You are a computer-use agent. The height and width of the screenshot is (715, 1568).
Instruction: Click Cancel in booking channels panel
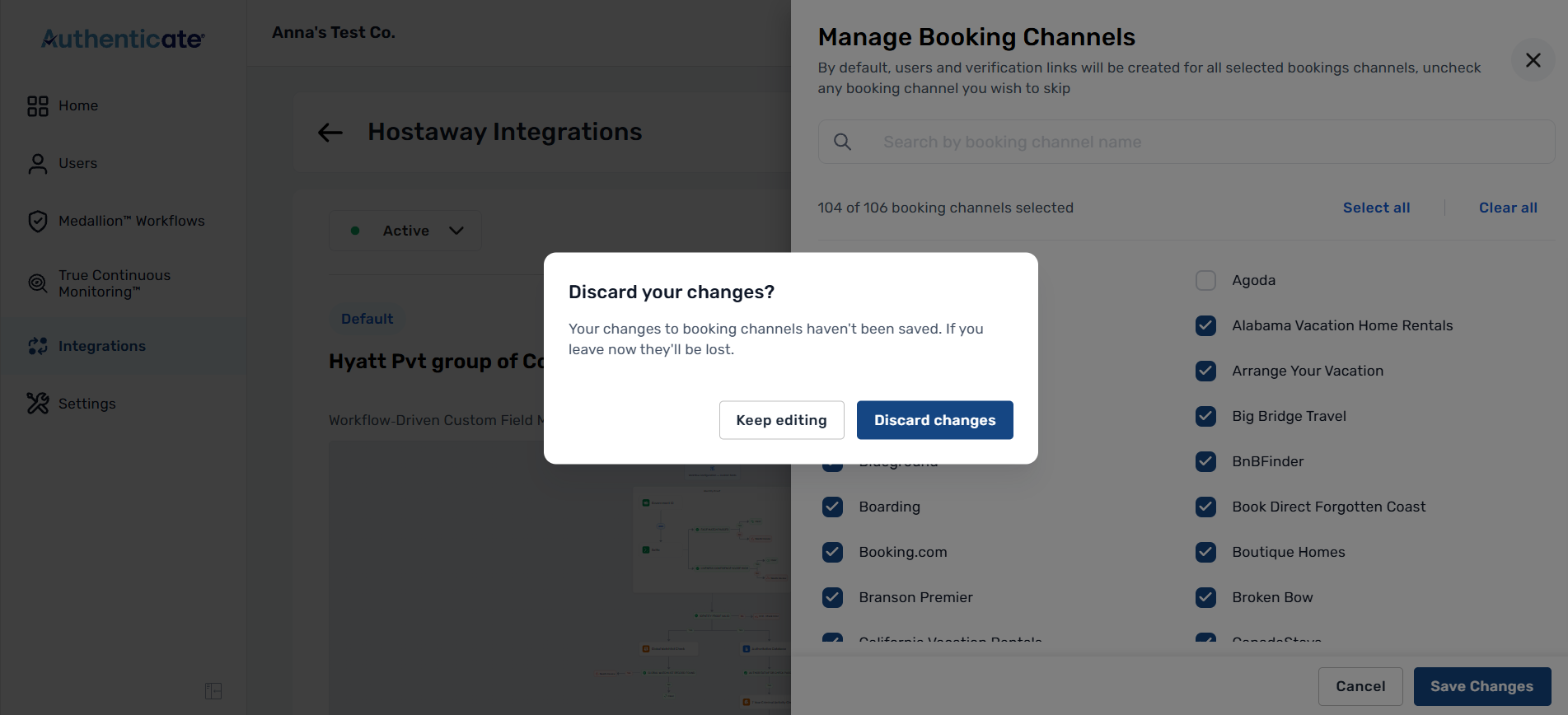click(1360, 687)
